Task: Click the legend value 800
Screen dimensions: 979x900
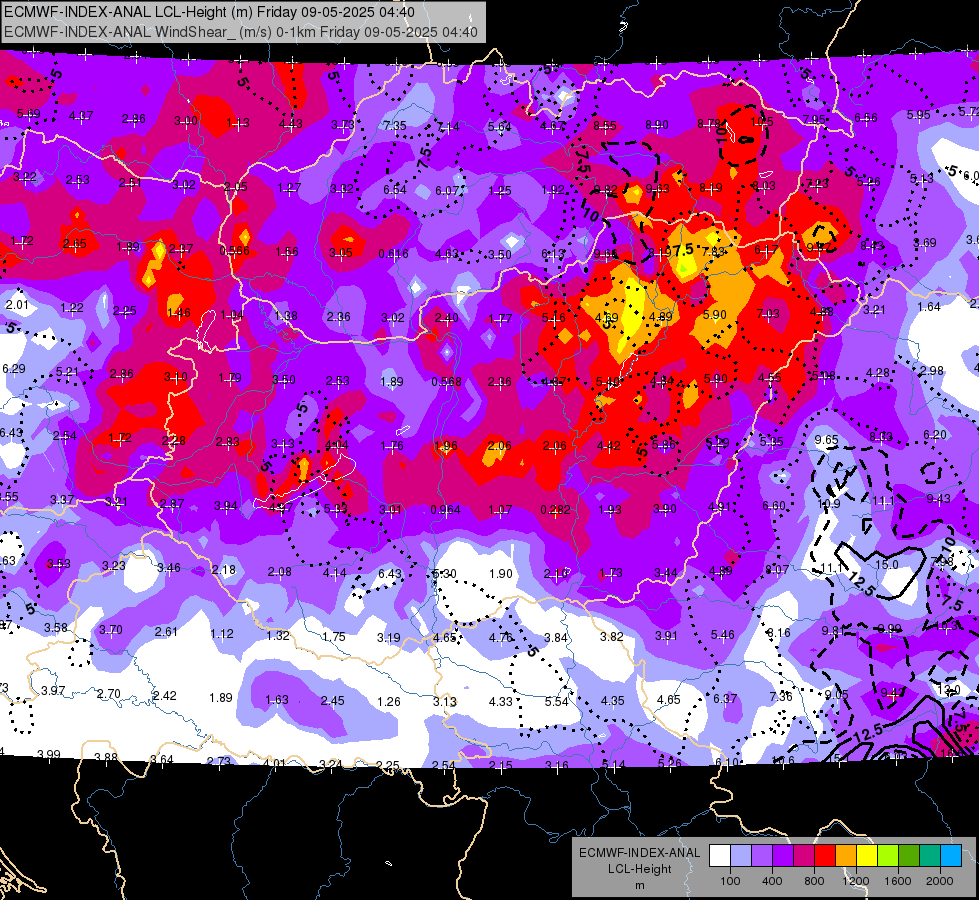Action: point(814,881)
